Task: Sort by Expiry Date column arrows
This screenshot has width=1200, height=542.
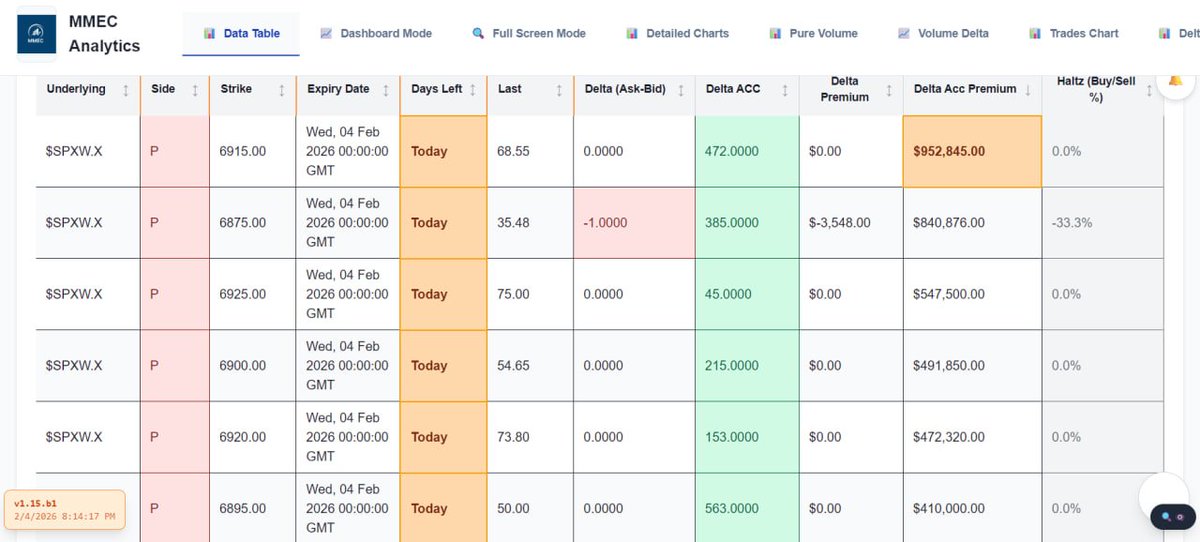Action: click(385, 90)
